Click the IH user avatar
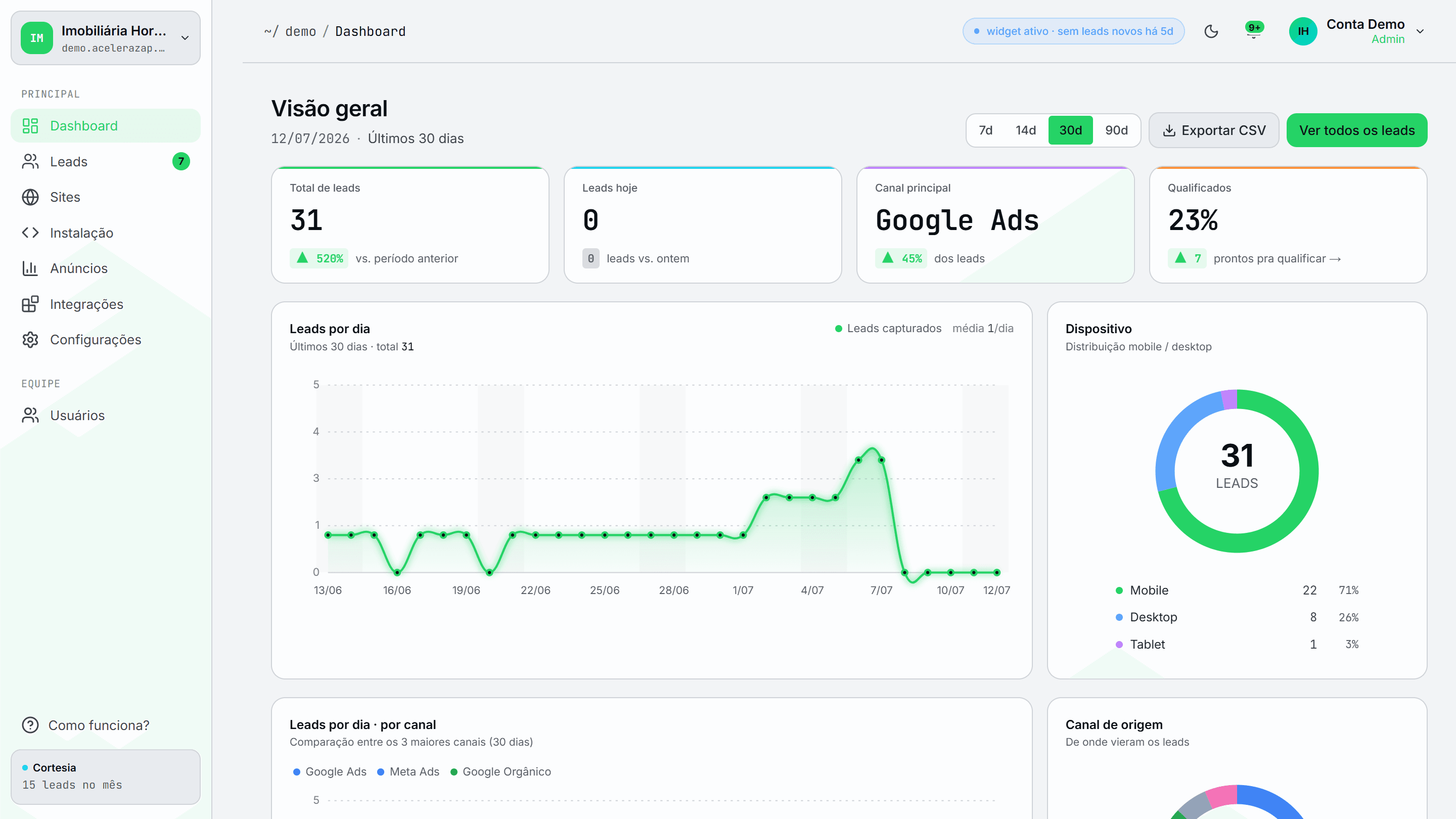The width and height of the screenshot is (1456, 819). point(1303,31)
